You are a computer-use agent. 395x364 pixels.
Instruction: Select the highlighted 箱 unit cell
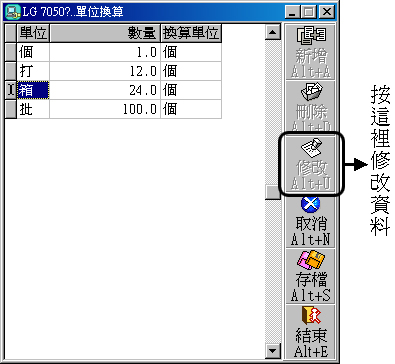pyautogui.click(x=33, y=90)
